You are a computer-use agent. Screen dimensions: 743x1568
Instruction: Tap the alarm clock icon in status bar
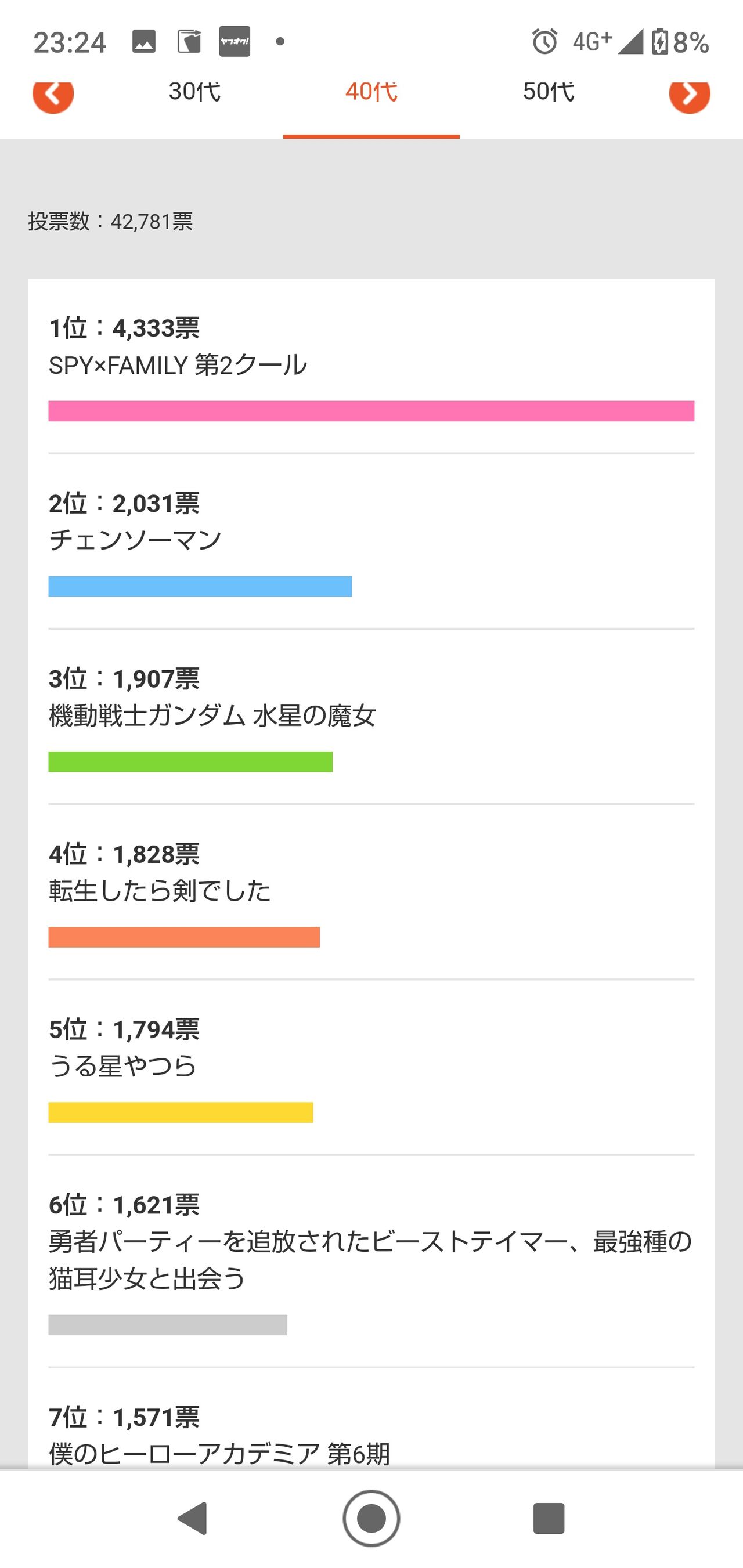544,42
